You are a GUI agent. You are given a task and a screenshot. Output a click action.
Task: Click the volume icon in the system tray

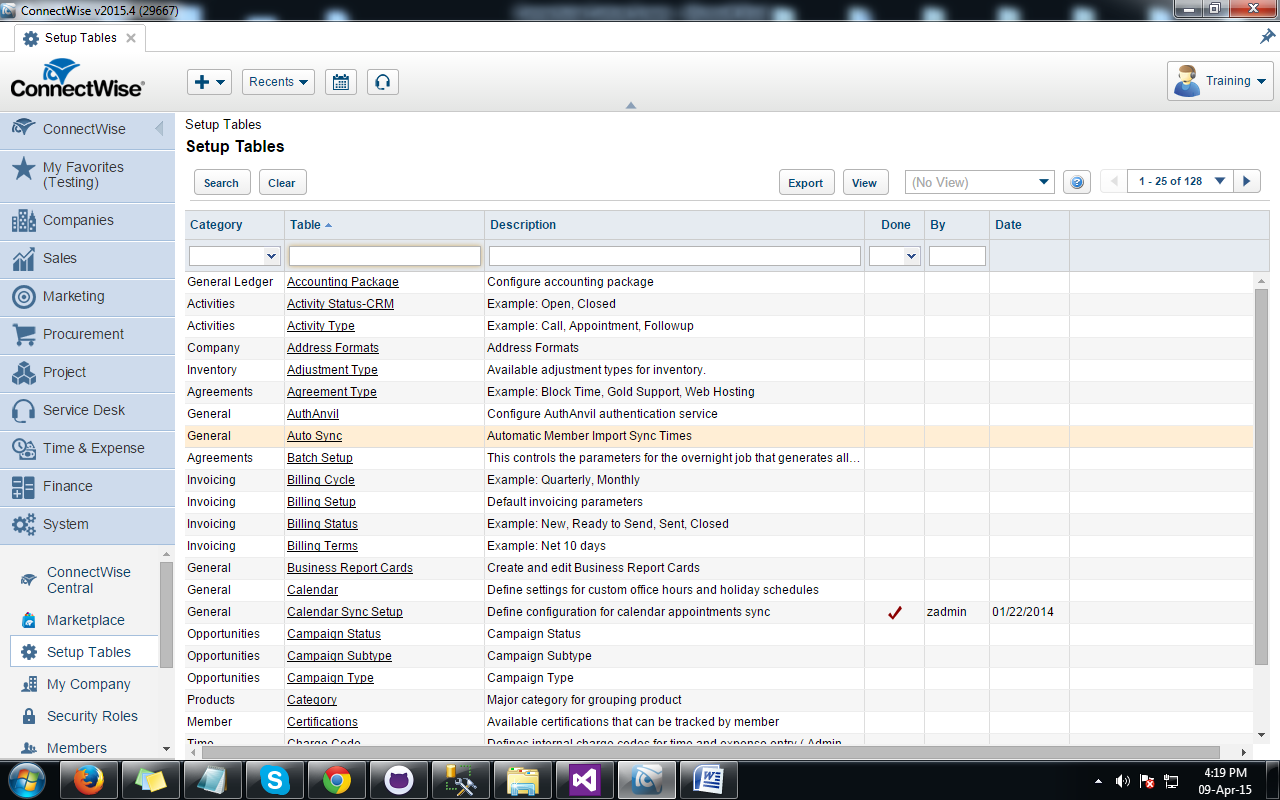tap(1123, 781)
